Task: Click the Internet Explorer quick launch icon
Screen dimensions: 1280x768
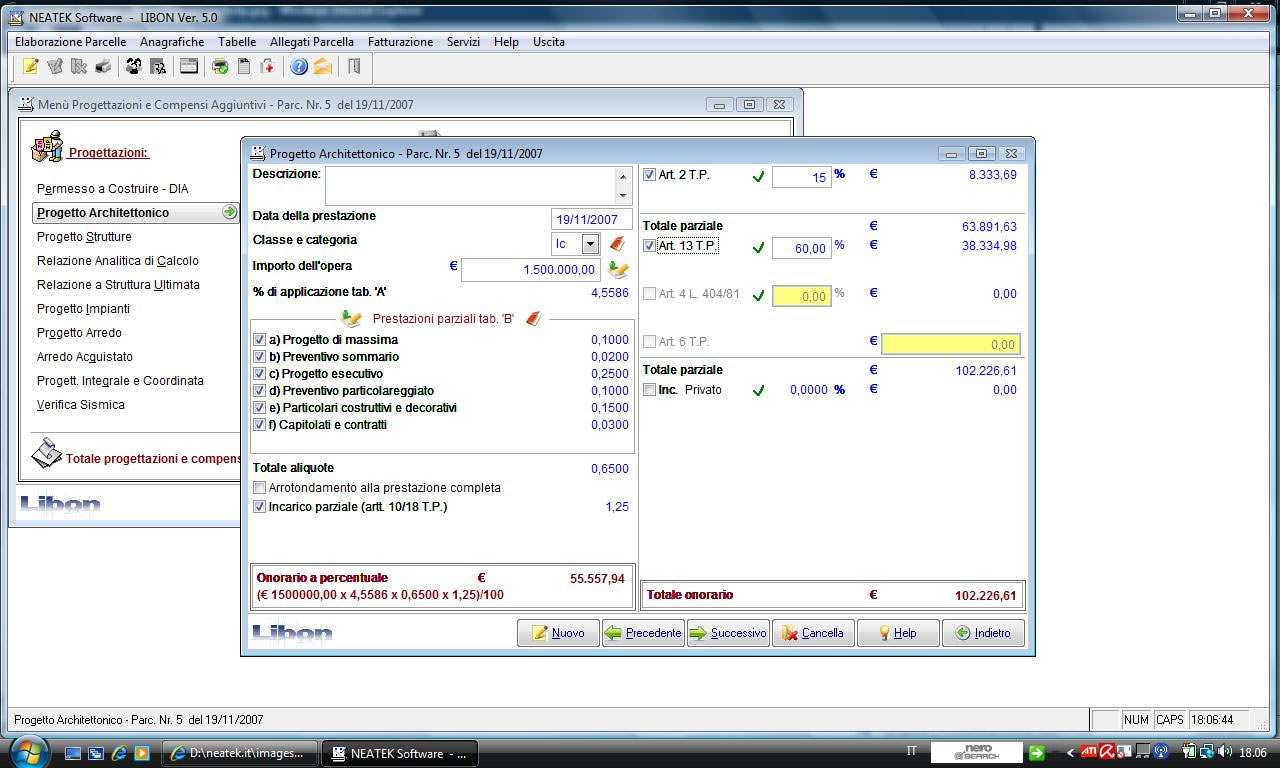Action: pos(119,753)
